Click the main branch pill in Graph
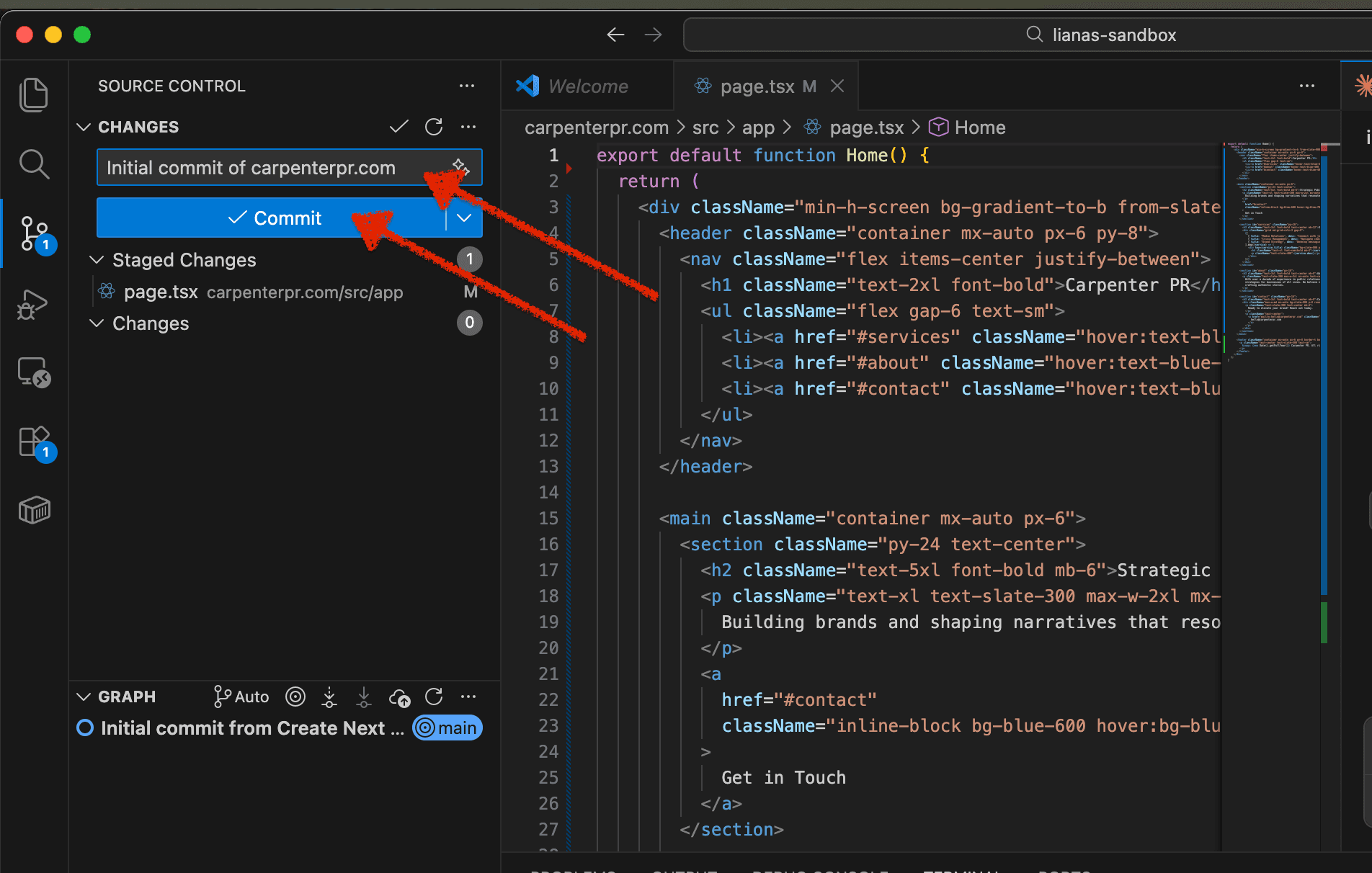The image size is (1372, 873). [x=447, y=727]
